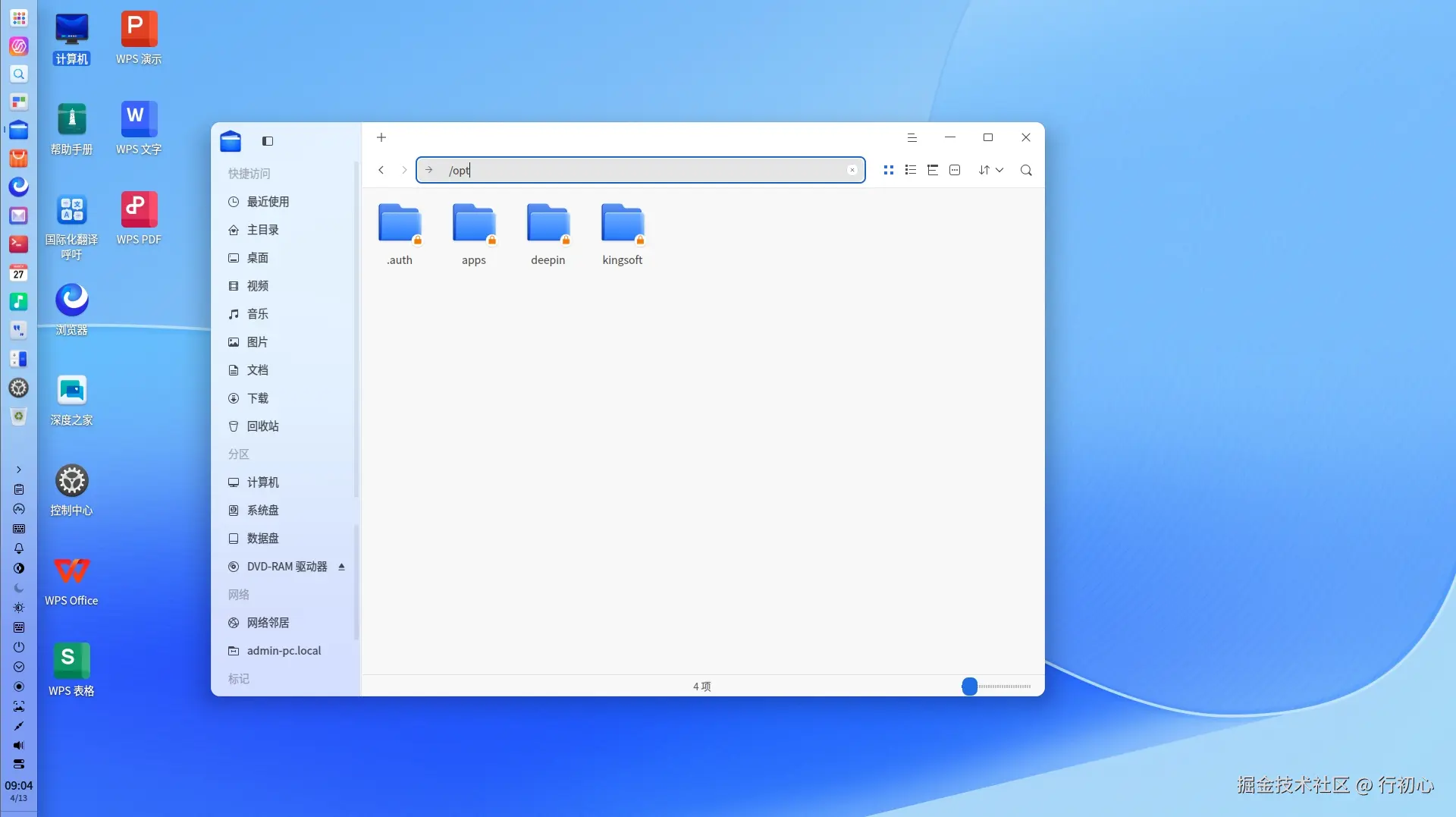The height and width of the screenshot is (817, 1456).
Task: Open WPS Office desktop shortcut
Action: click(72, 580)
